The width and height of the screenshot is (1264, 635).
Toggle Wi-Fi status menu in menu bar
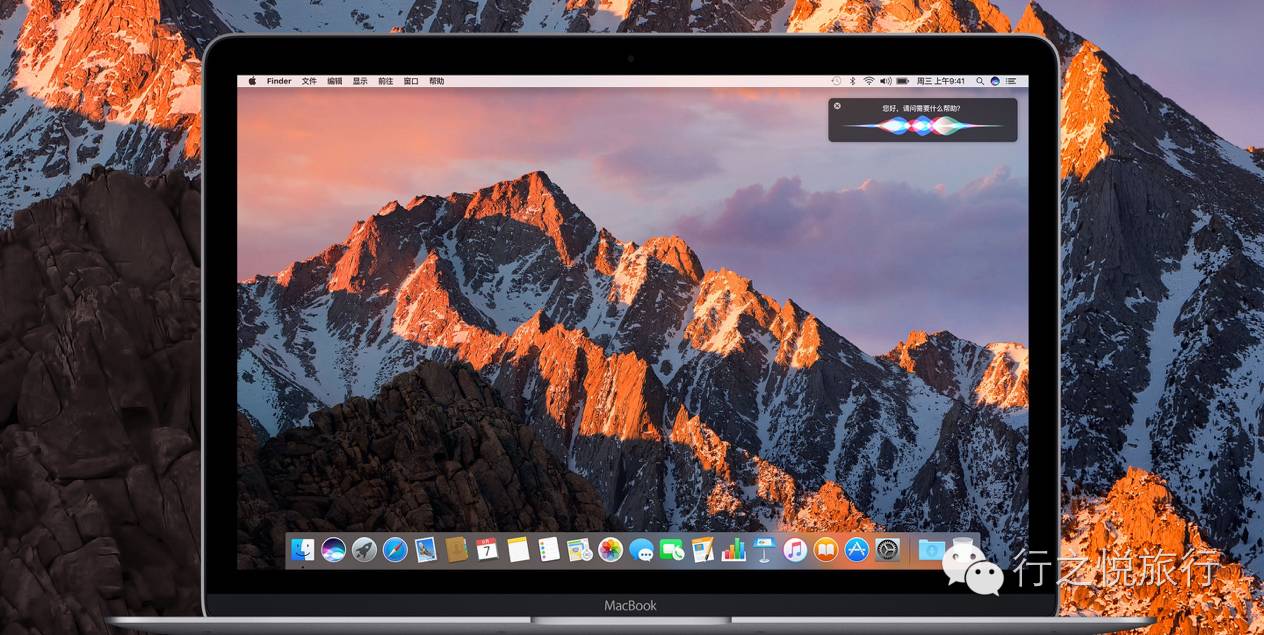(869, 81)
